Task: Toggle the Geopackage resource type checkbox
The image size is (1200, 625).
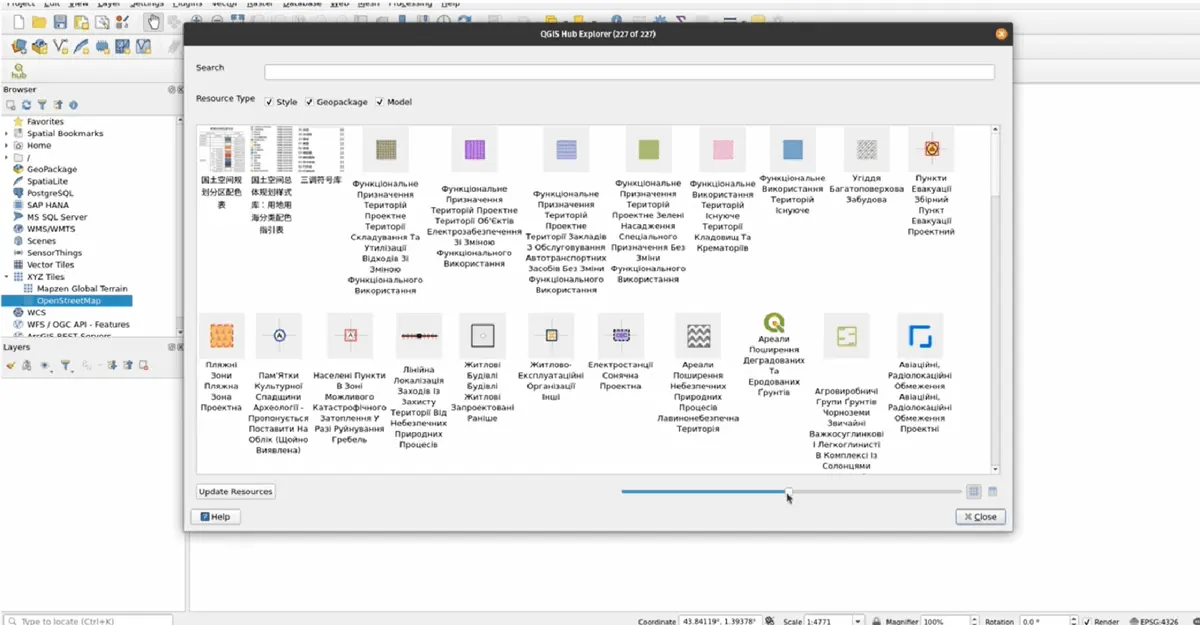Action: point(311,102)
